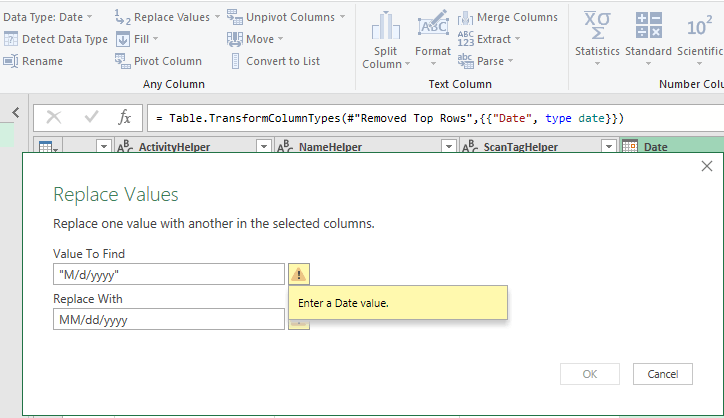Click the Statistics sigma icon

click(597, 25)
